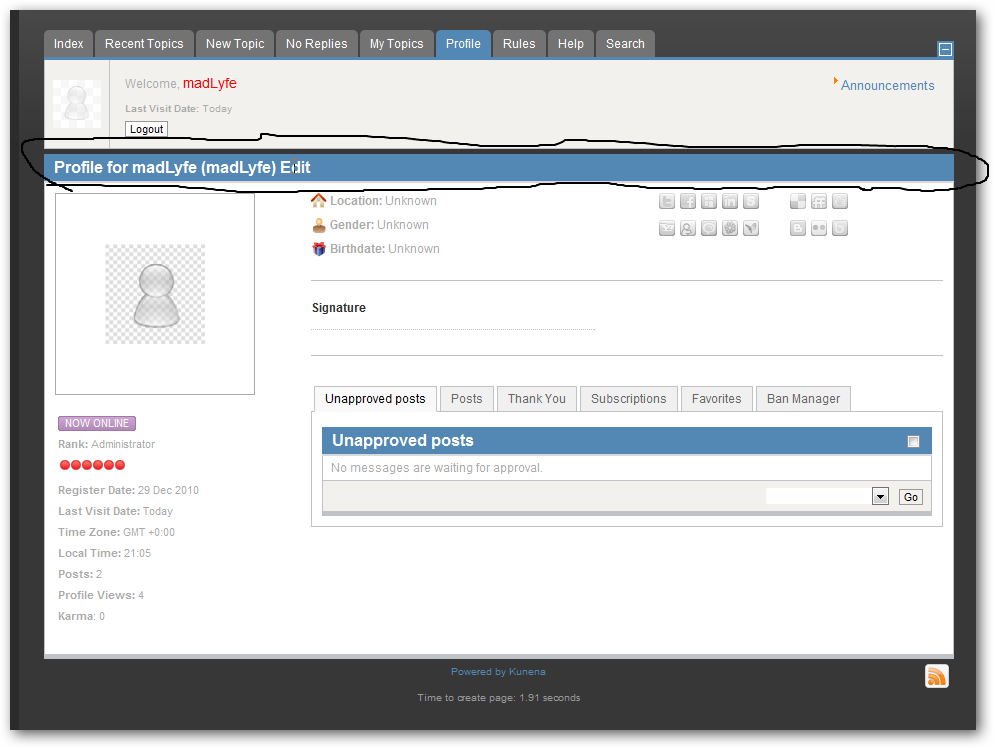Click the Twitter social profile icon
Screen dimensions: 994x748
coord(667,202)
